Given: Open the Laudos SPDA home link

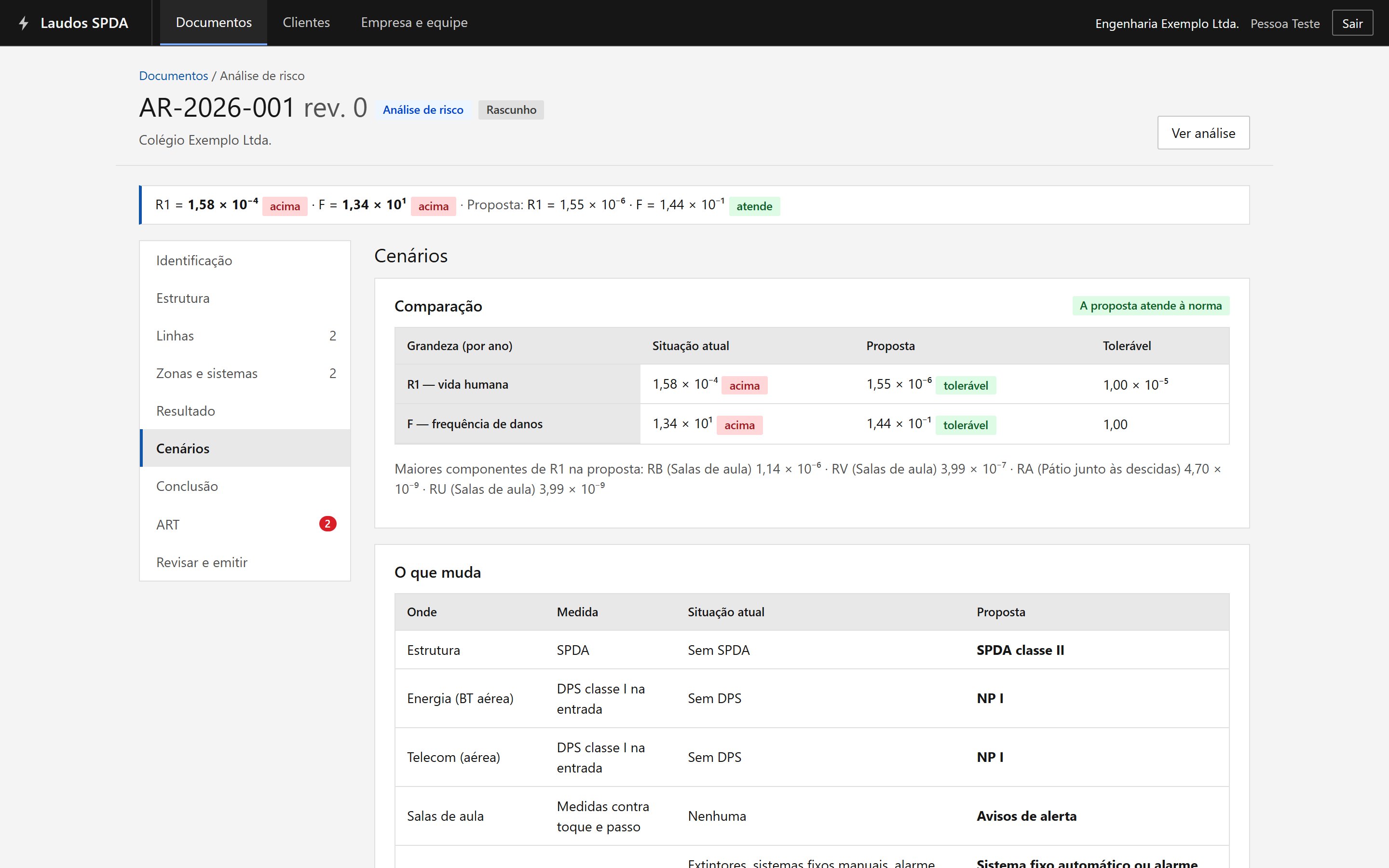Looking at the screenshot, I should click(x=73, y=23).
